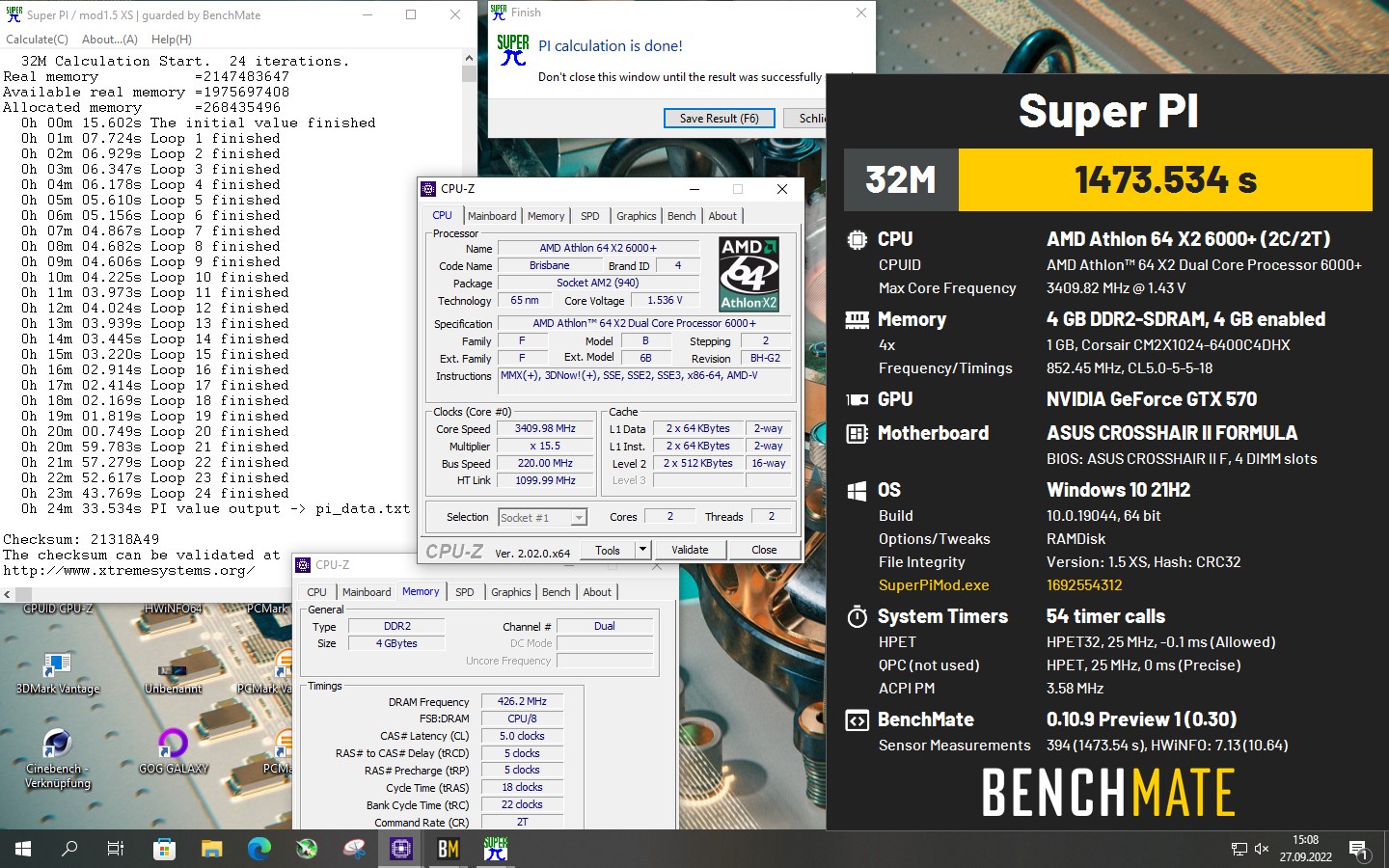Select About tab in second CPU-Z window

[x=597, y=592]
